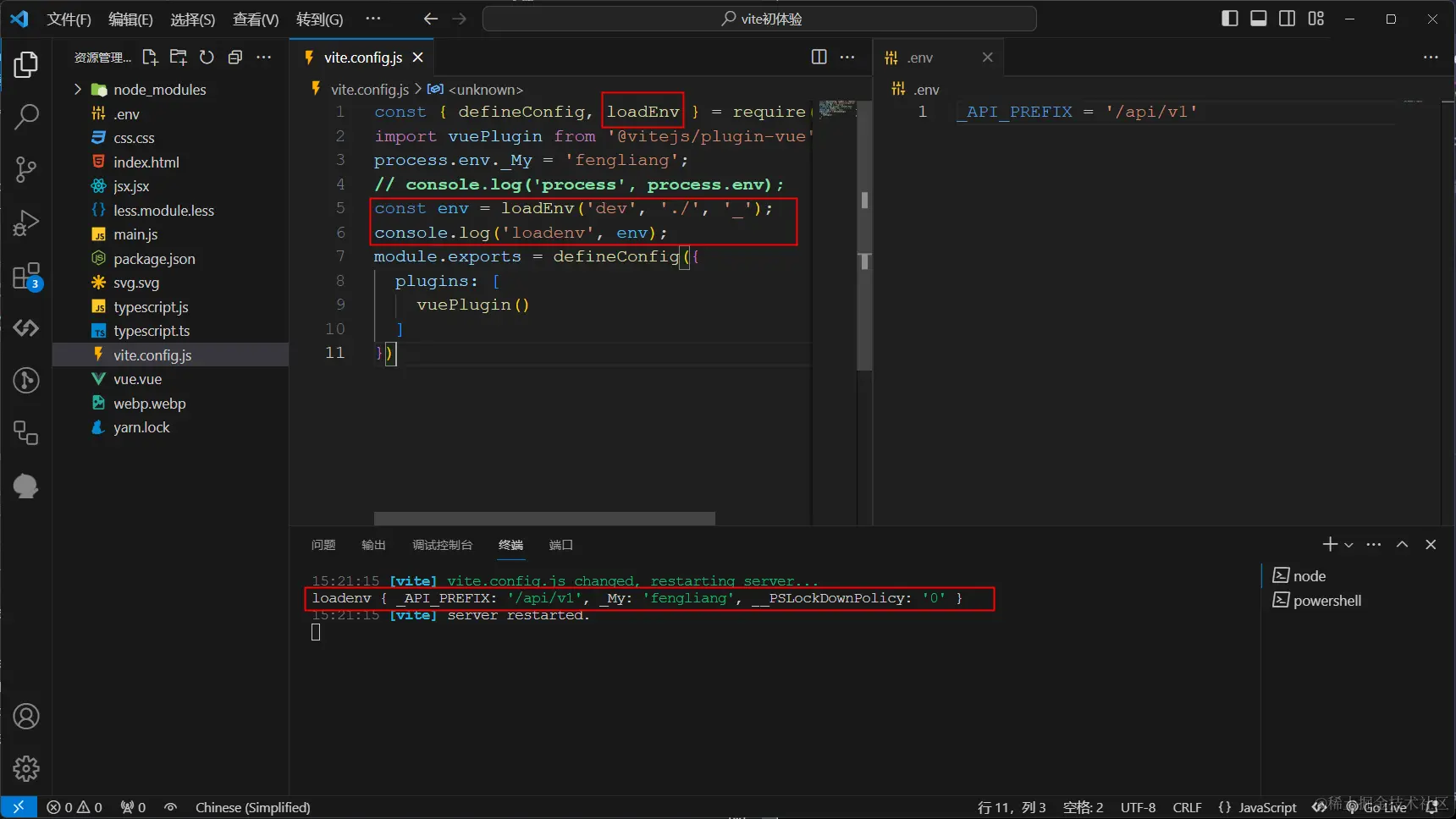Open Source Control view
Viewport: 1456px width, 819px height.
pos(26,169)
